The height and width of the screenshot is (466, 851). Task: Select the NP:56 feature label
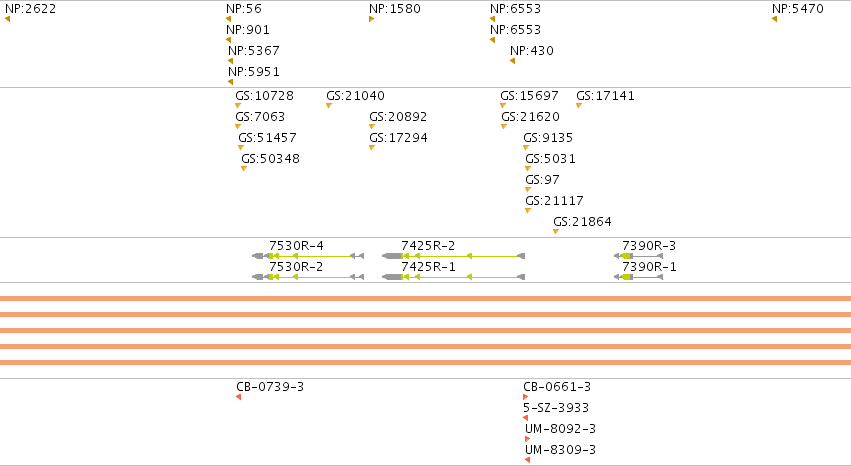[244, 9]
